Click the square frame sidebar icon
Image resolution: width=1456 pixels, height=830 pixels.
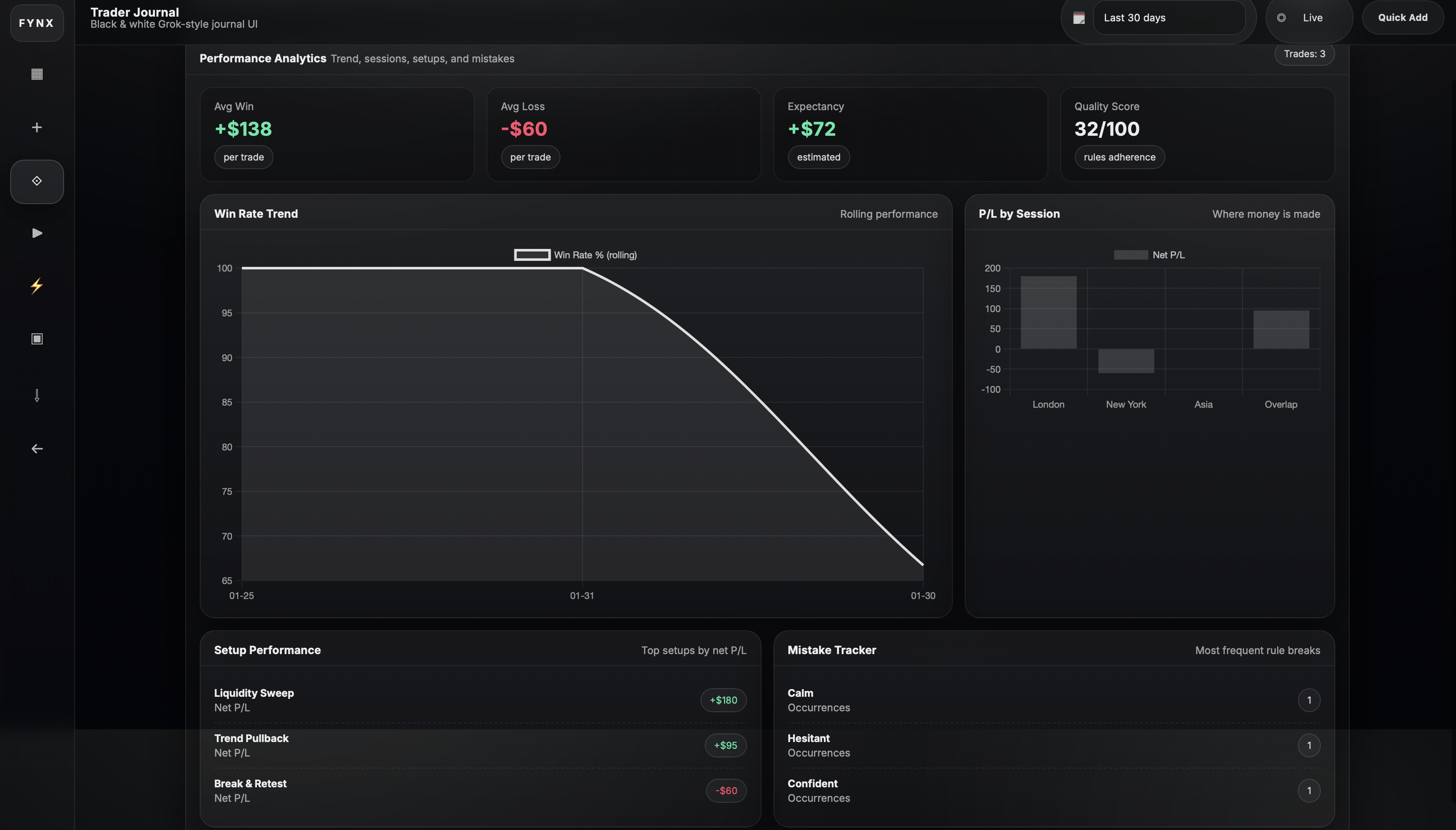(x=36, y=339)
